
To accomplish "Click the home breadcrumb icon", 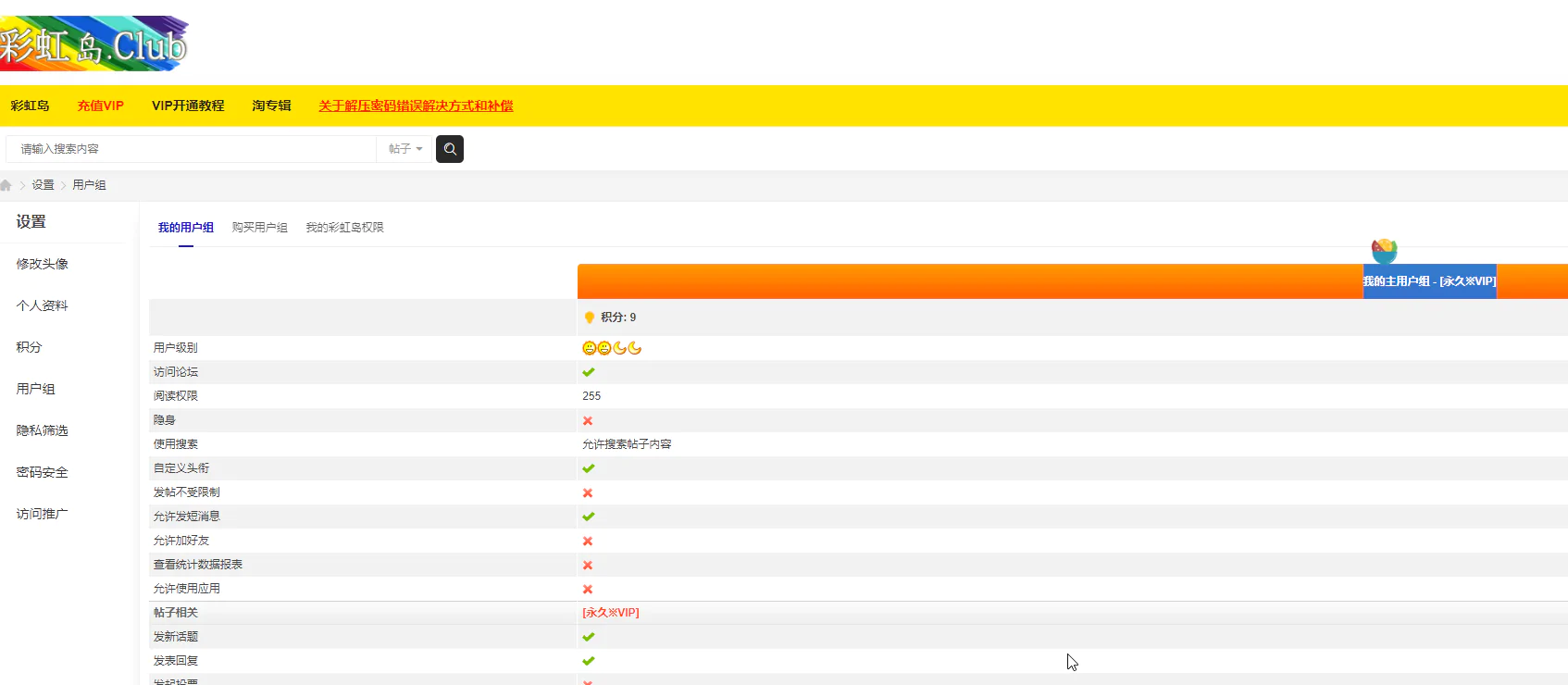I will 6,185.
